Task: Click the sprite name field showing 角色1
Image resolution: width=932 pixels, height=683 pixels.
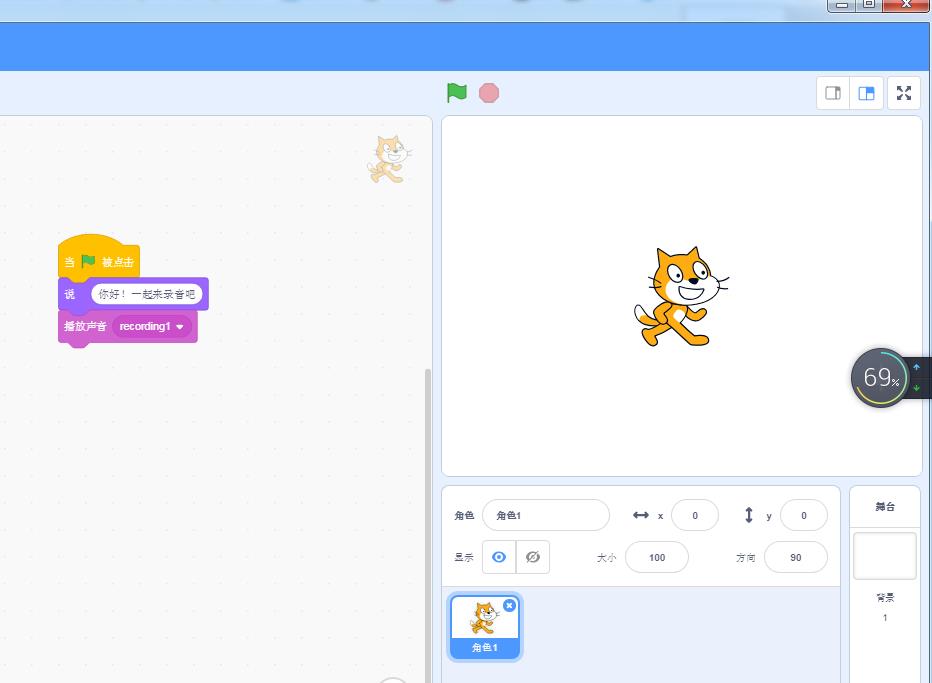Action: click(x=546, y=514)
